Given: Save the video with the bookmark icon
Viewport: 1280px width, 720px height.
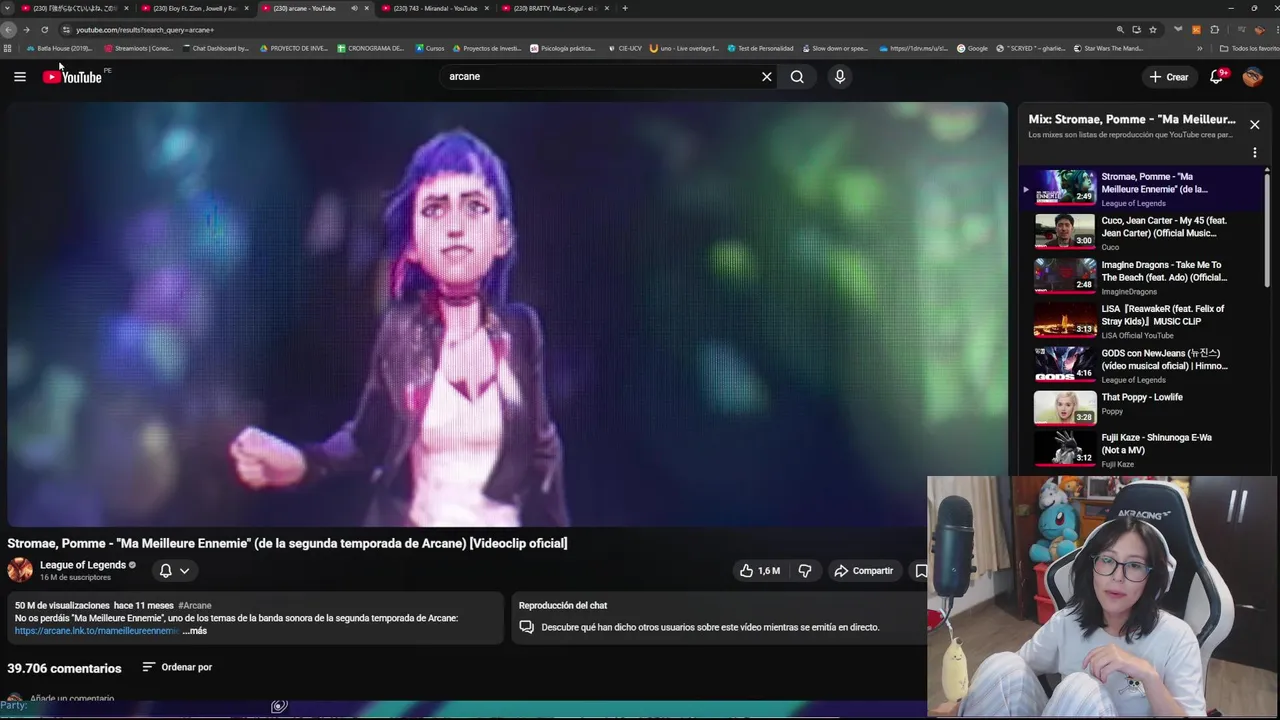Looking at the screenshot, I should coord(921,571).
